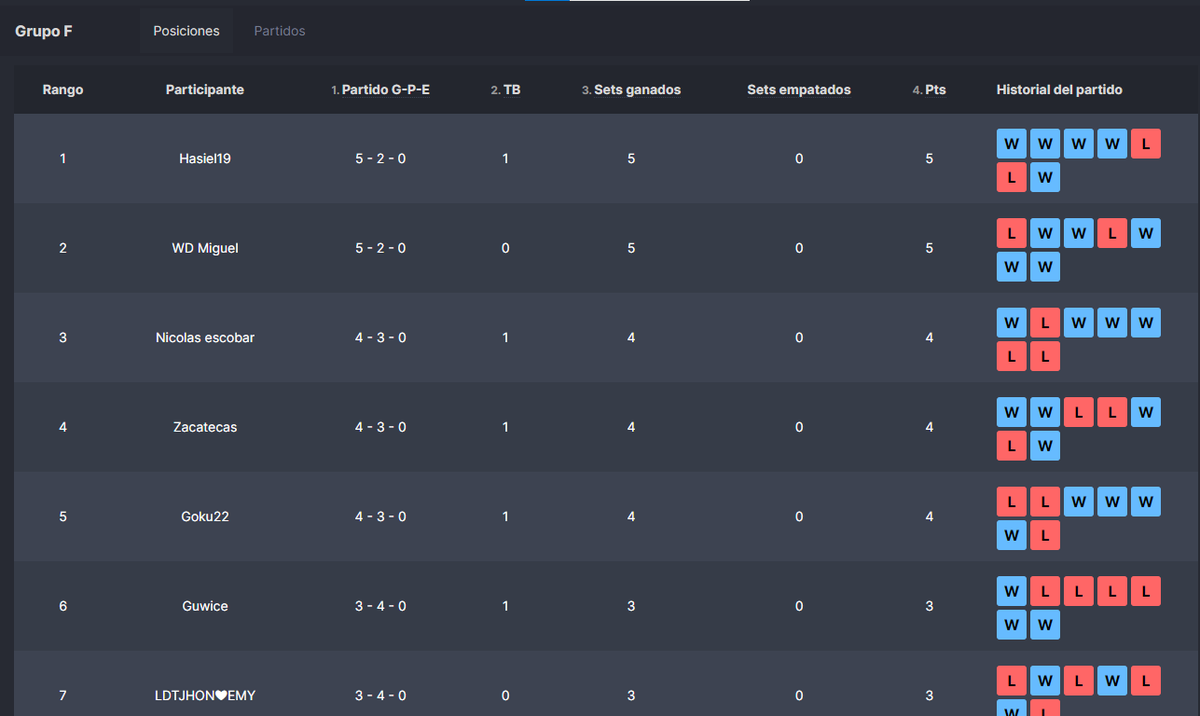Click the TB column header
Image resolution: width=1200 pixels, height=716 pixels.
pos(505,90)
